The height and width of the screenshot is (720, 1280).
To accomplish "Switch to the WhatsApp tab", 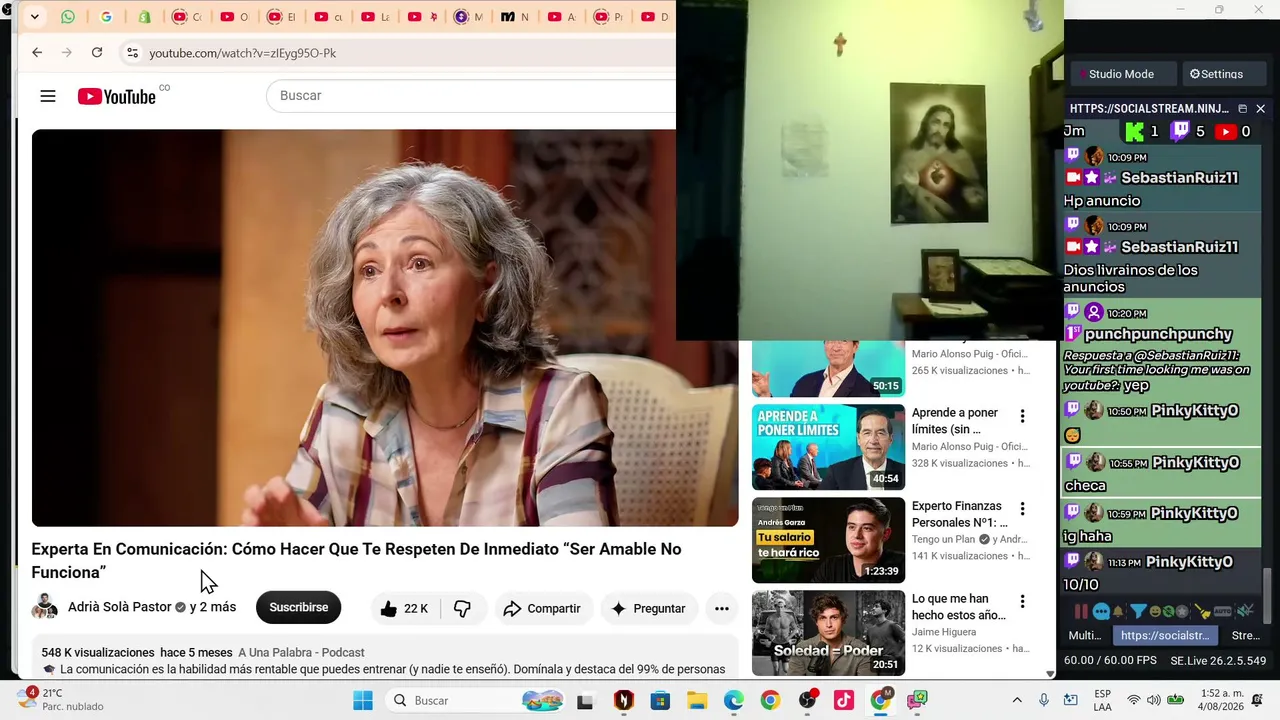I will pos(68,17).
